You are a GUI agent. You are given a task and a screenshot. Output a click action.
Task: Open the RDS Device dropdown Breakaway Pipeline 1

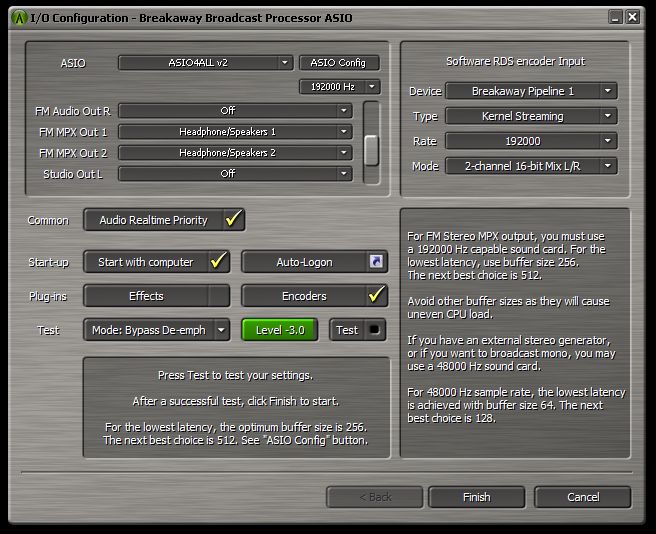click(x=531, y=91)
